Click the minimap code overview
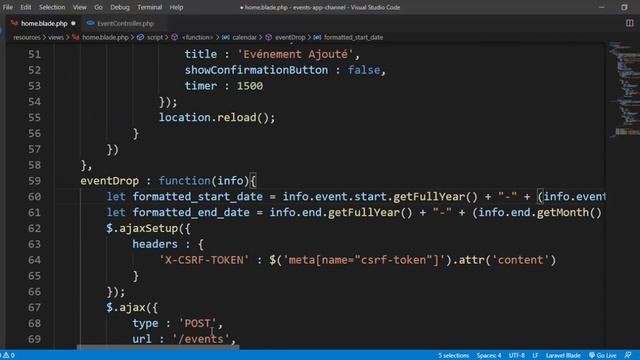This screenshot has height=360, width=640. [623, 90]
